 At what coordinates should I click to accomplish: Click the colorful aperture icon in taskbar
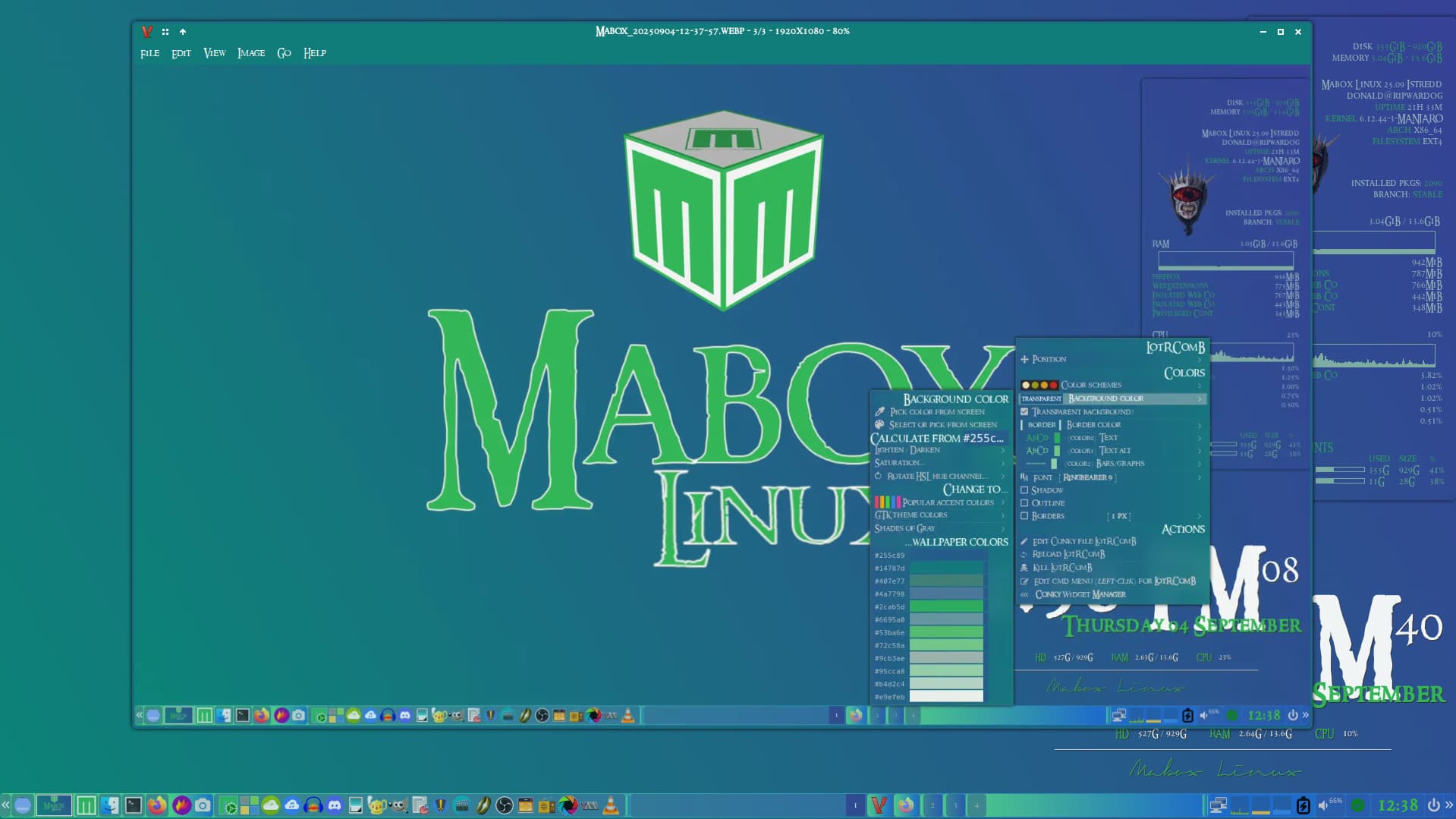coord(568,805)
